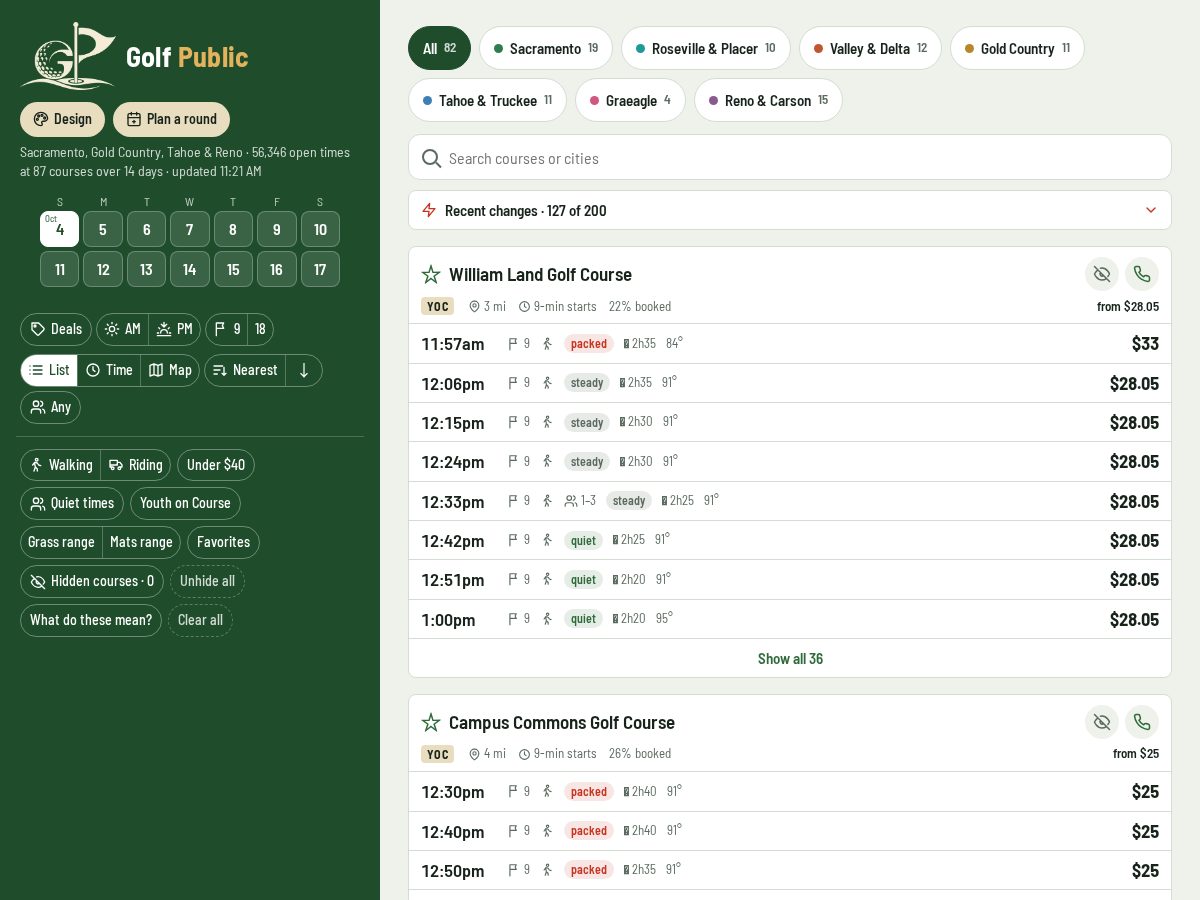Click the search magnifier icon
This screenshot has width=1200, height=900.
(431, 158)
